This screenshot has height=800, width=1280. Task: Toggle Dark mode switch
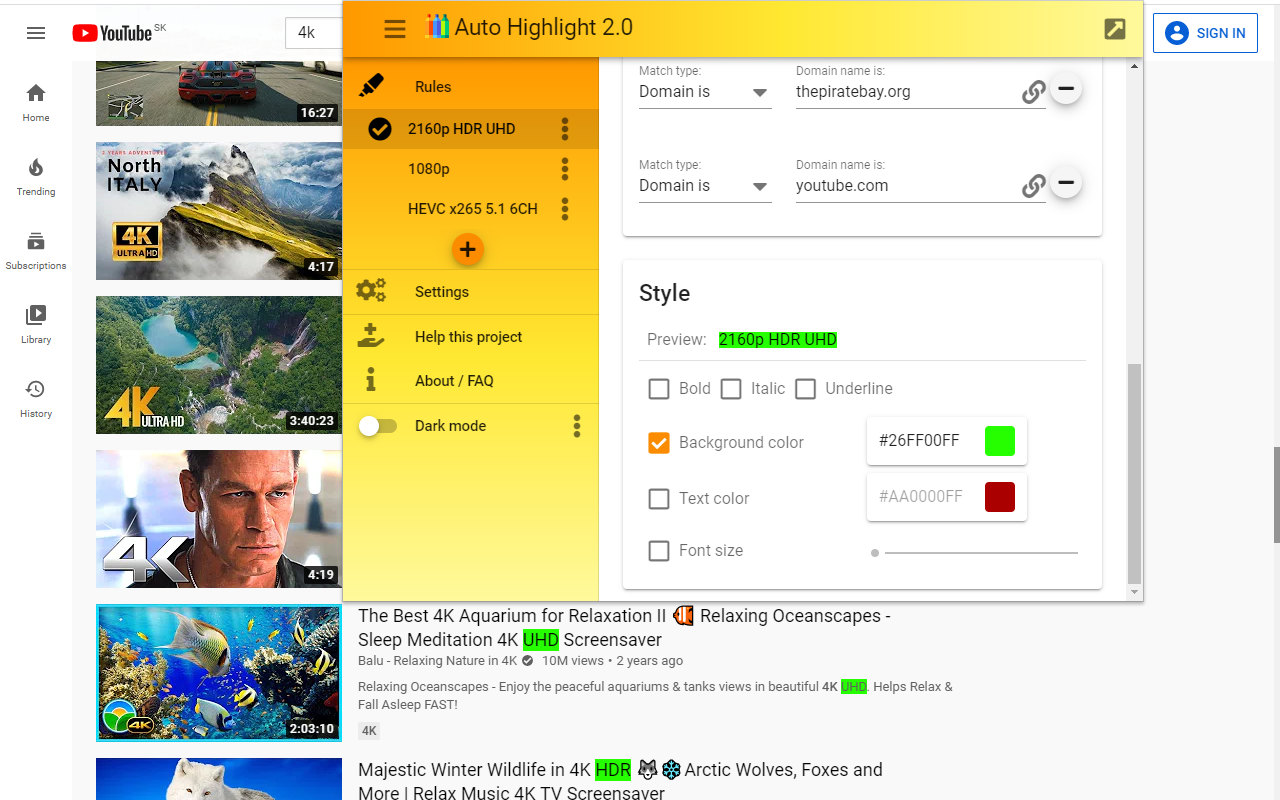point(378,425)
